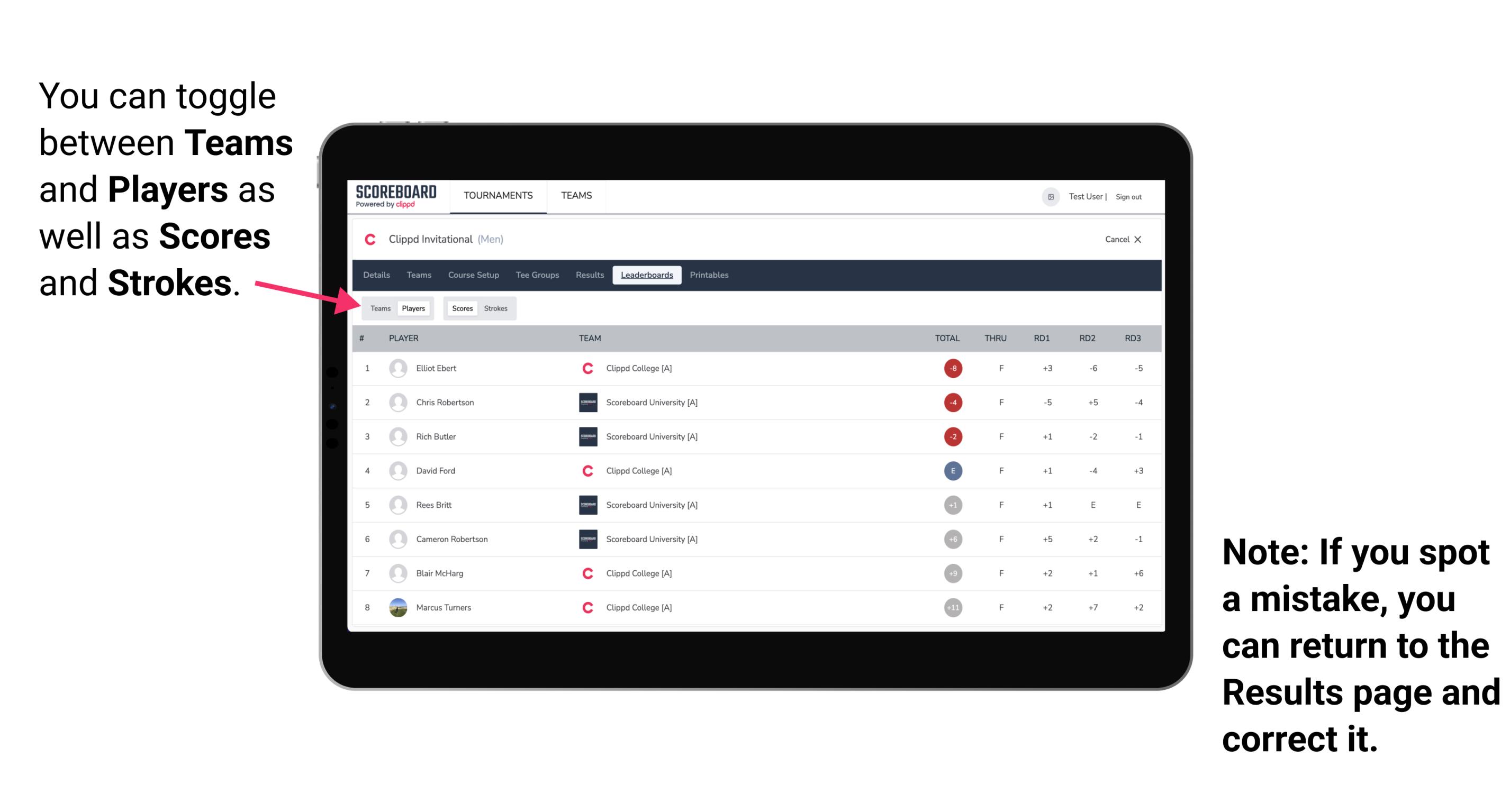
Task: Toggle to Scores display mode
Action: tap(461, 307)
